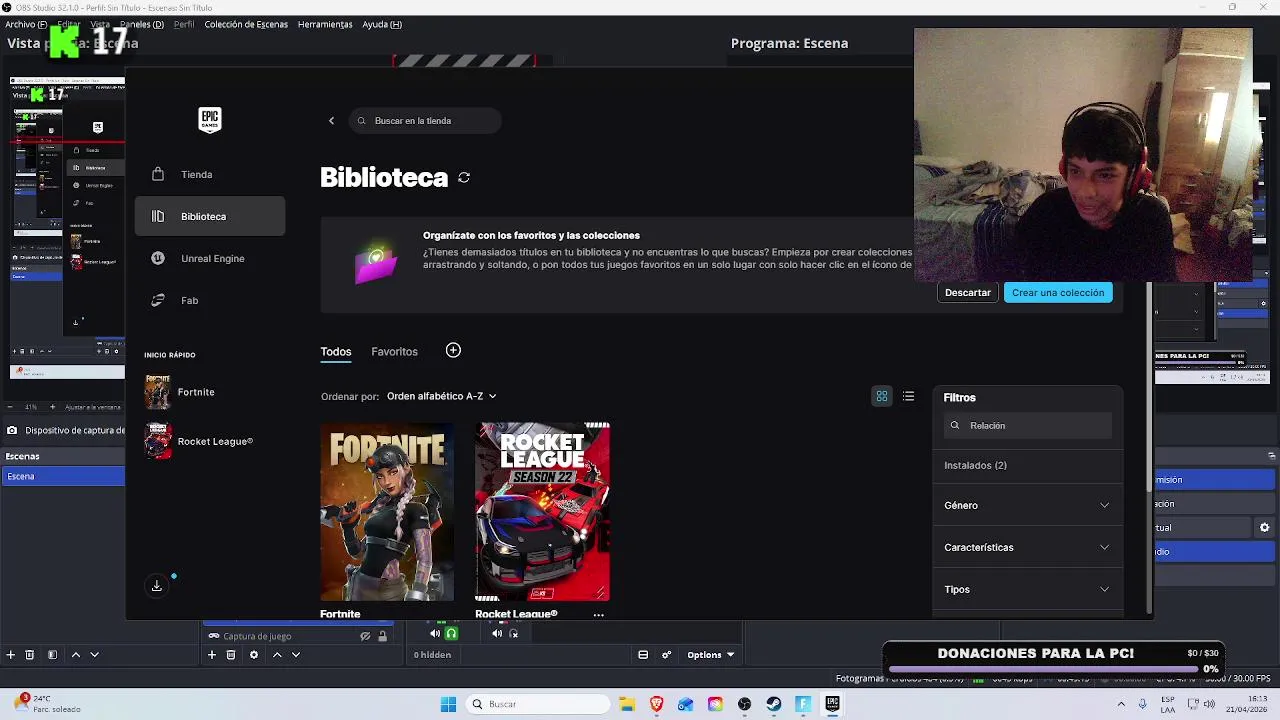Open Fab in the Epic sidebar
The width and height of the screenshot is (1280, 720).
(x=210, y=300)
